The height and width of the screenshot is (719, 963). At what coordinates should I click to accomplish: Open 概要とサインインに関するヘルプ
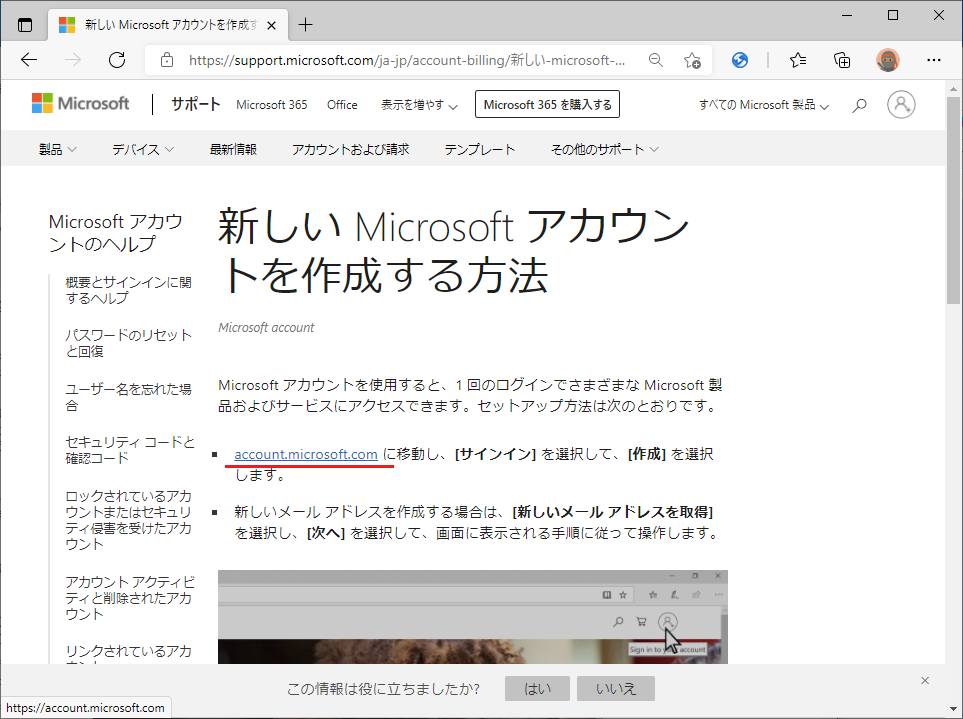[x=128, y=290]
